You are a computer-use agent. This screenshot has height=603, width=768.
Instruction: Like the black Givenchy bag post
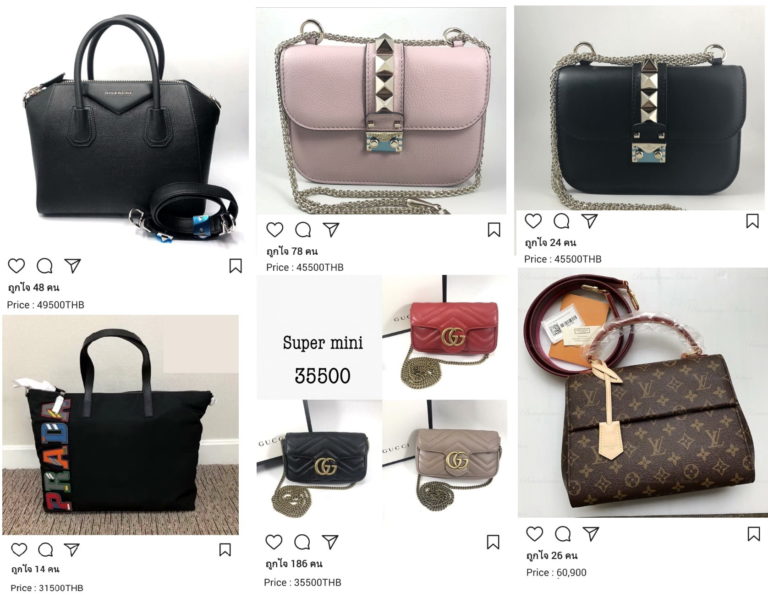[16, 266]
